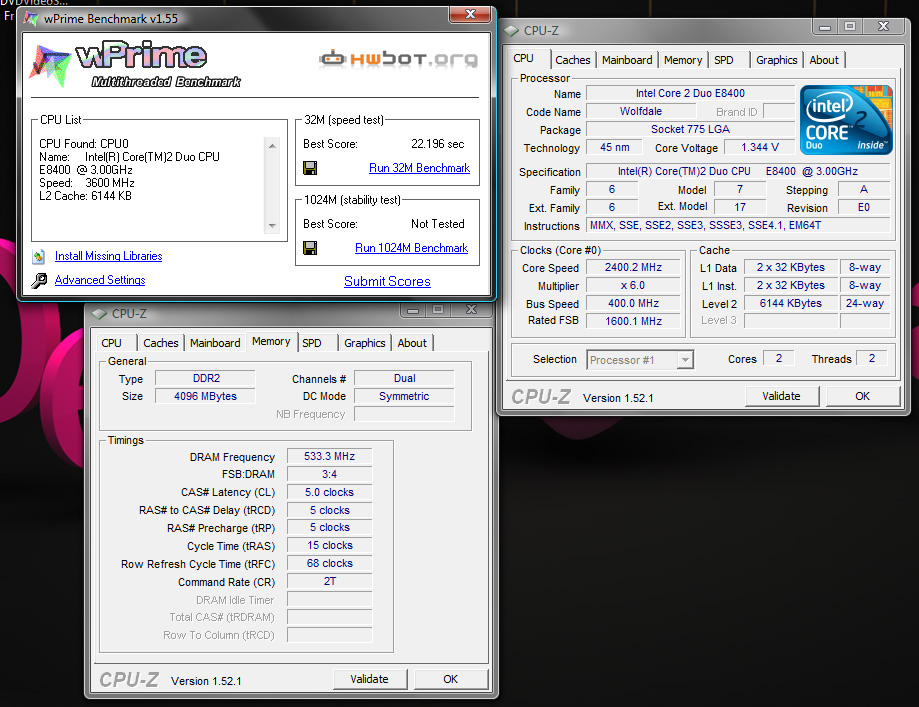919x707 pixels.
Task: Open Memory tab in the processor CPU-Z window
Action: click(x=683, y=60)
